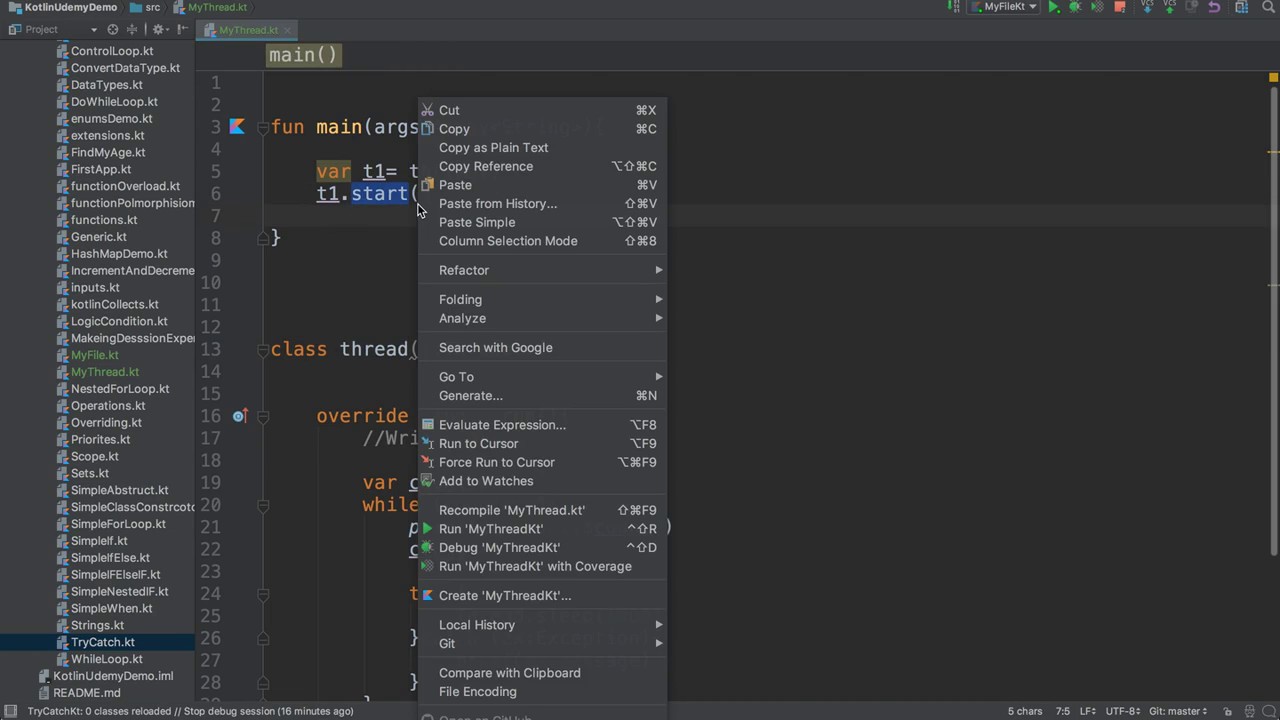
Task: Expand the Folding submenu
Action: click(541, 299)
